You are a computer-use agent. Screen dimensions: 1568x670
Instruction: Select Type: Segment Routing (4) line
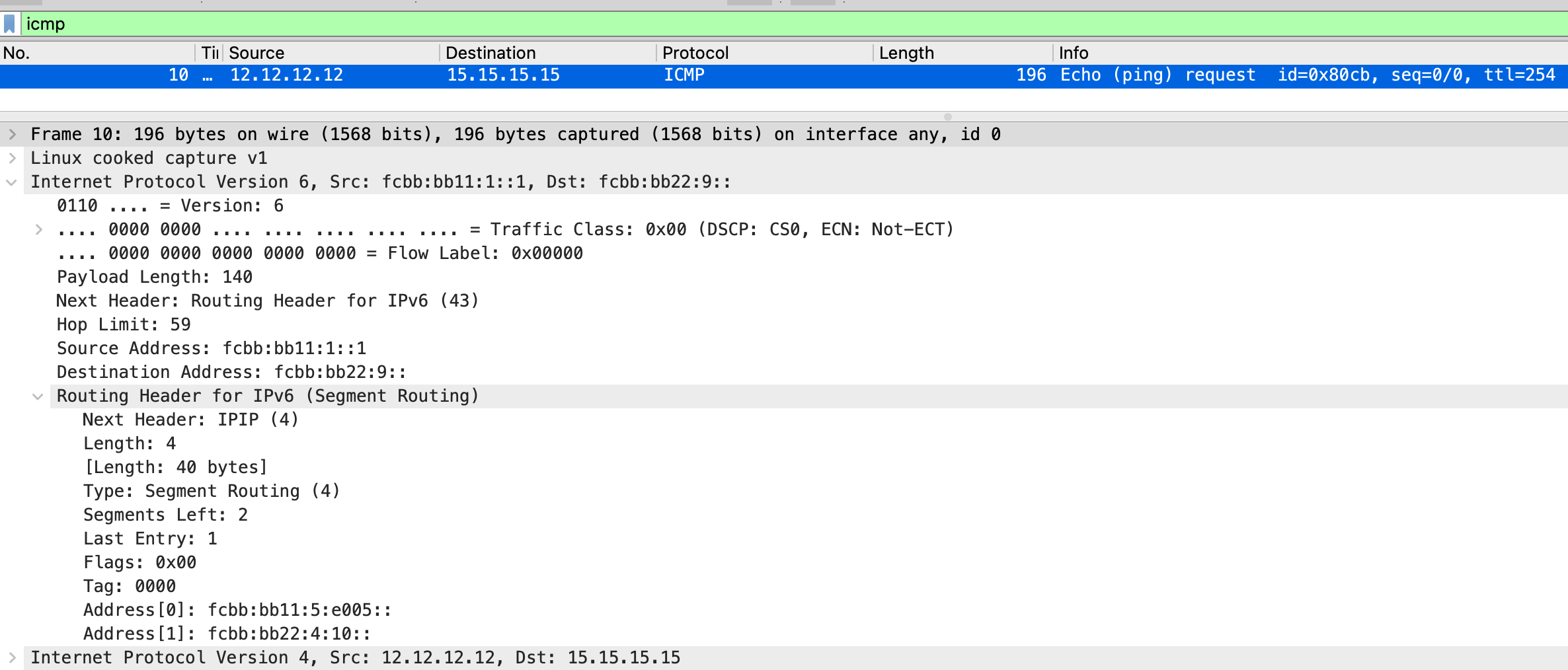point(212,492)
